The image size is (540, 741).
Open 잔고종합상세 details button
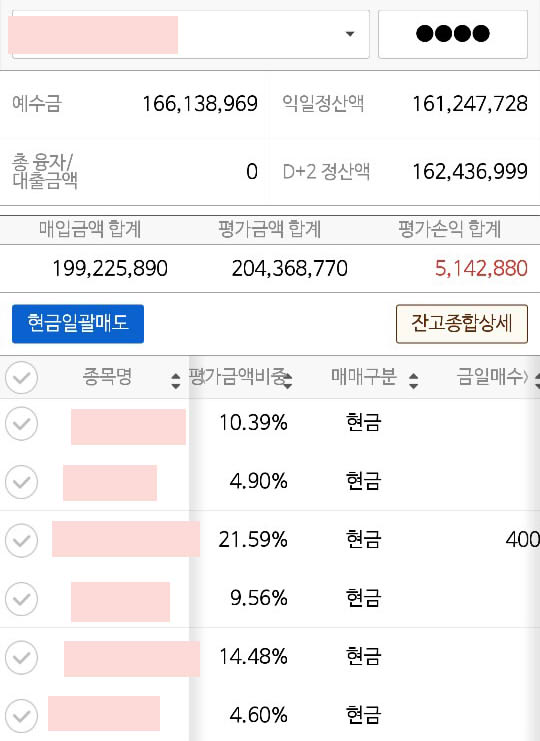(x=462, y=324)
